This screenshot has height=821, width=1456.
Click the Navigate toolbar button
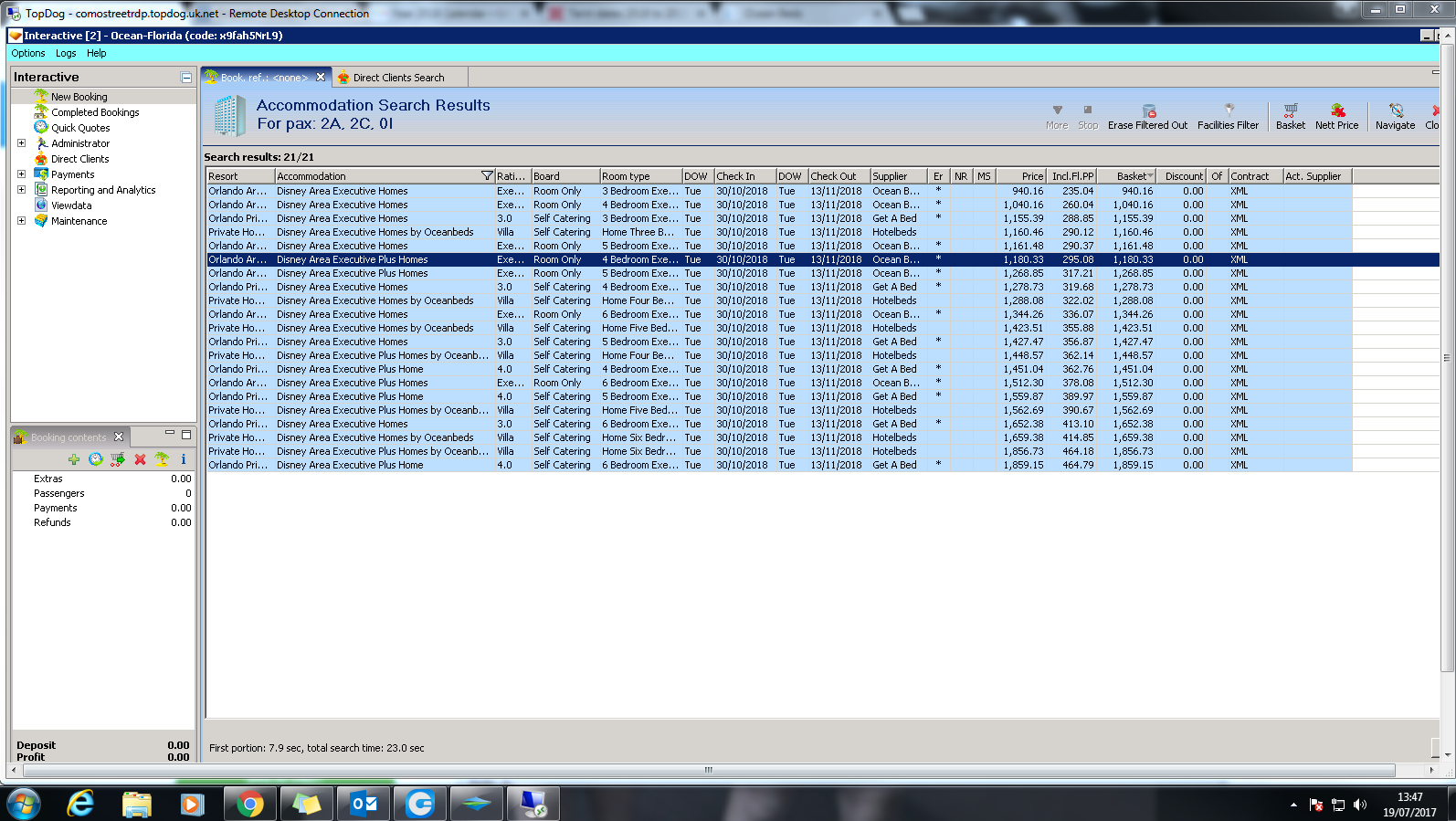coord(1395,117)
